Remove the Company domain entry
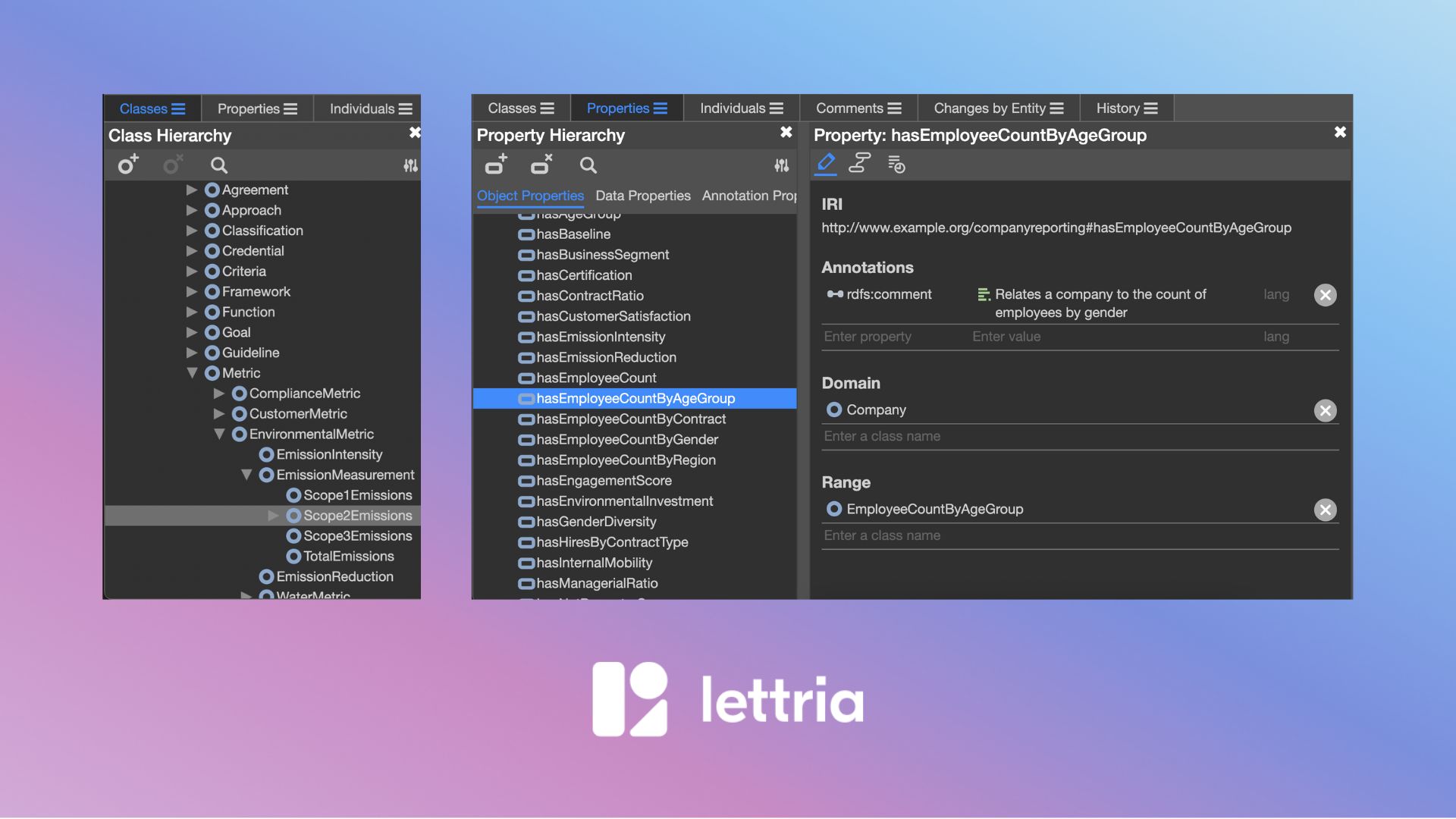 (1325, 410)
